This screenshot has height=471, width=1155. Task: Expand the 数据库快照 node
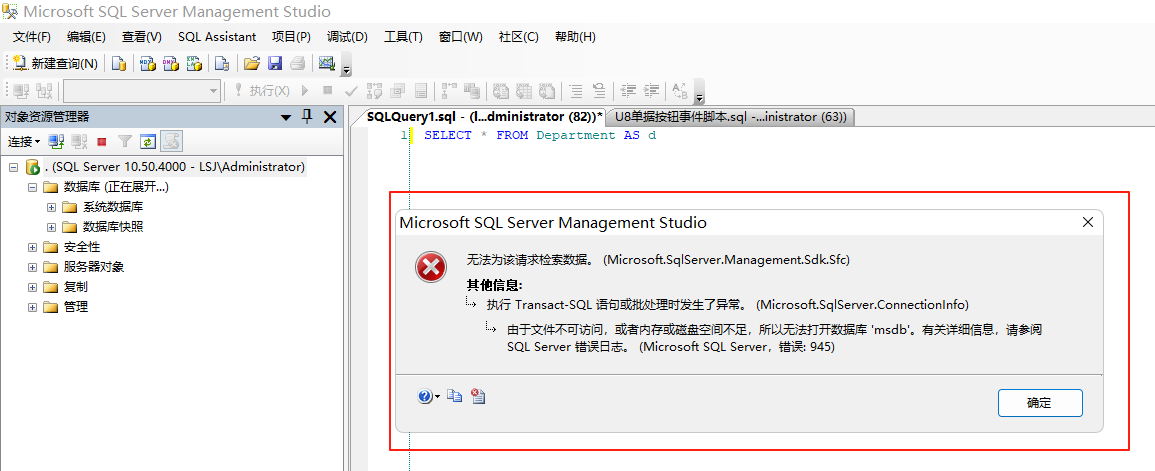pyautogui.click(x=51, y=227)
